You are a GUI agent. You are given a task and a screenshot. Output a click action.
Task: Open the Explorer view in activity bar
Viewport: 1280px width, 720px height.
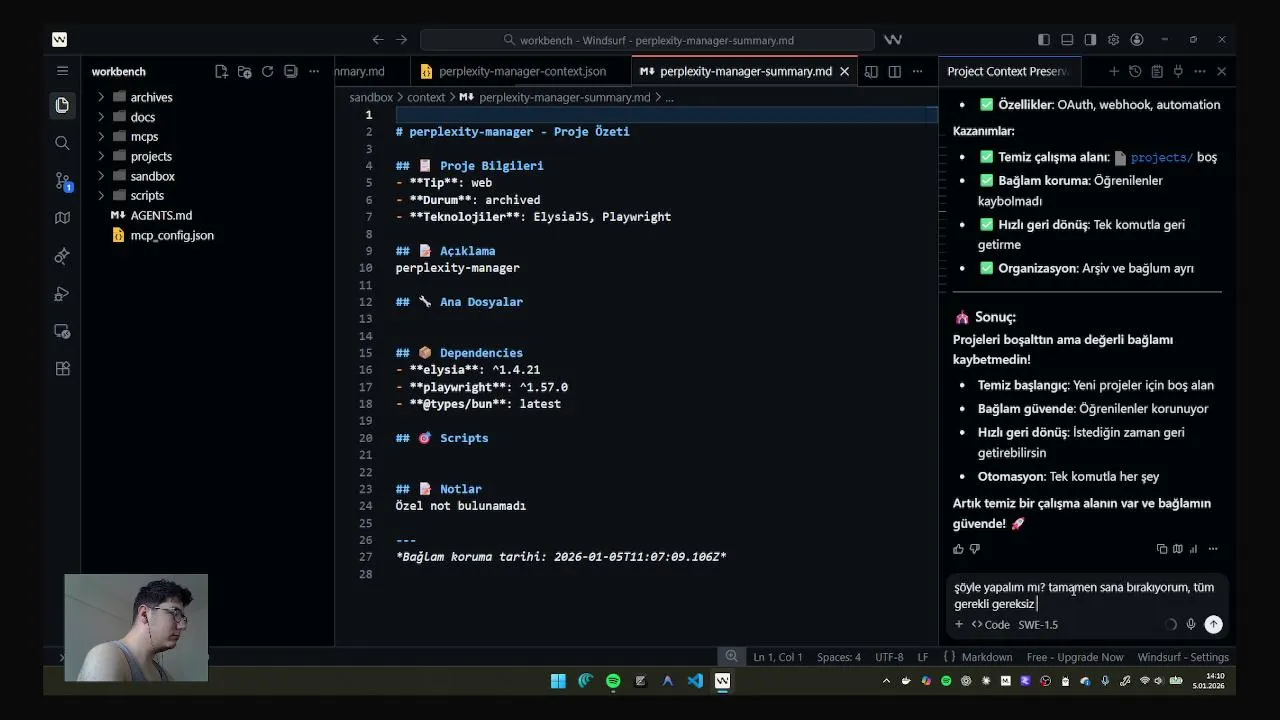tap(62, 105)
